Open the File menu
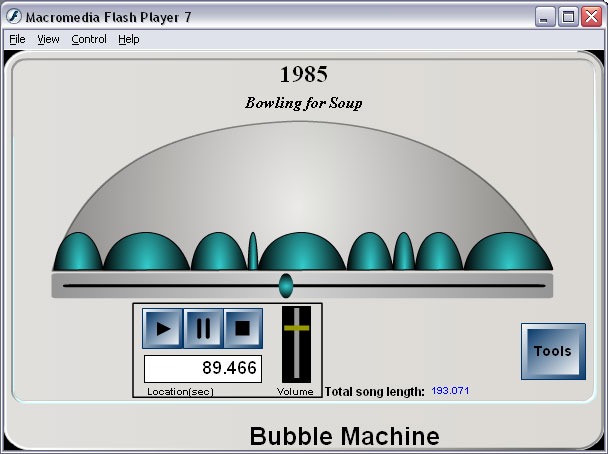 tap(17, 39)
